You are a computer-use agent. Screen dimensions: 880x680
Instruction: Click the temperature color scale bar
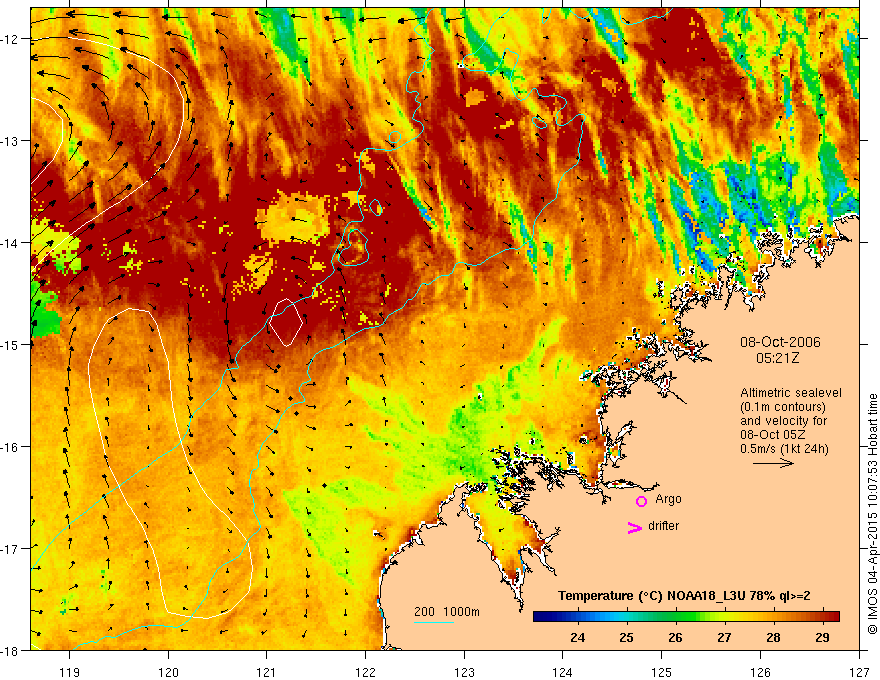tap(686, 617)
